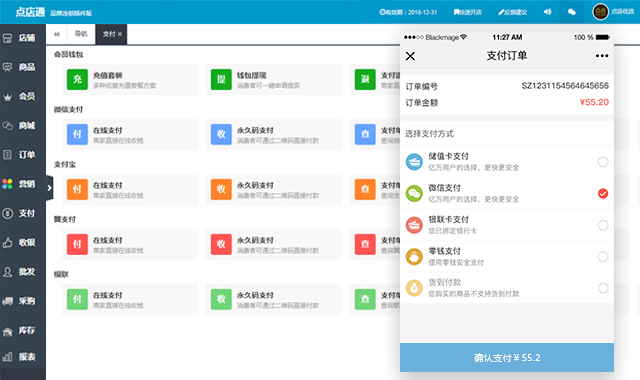Open the 钱包提现 card title
Screen dimensions: 640x380
tap(251, 76)
